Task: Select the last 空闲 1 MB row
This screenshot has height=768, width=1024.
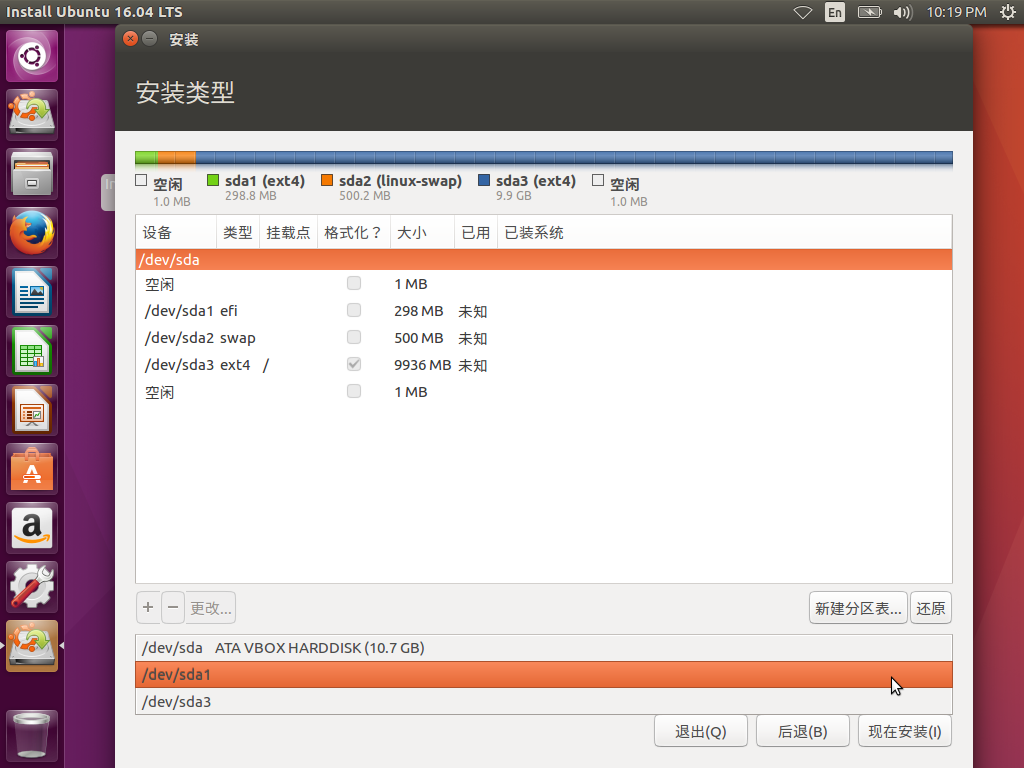Action: coord(543,392)
